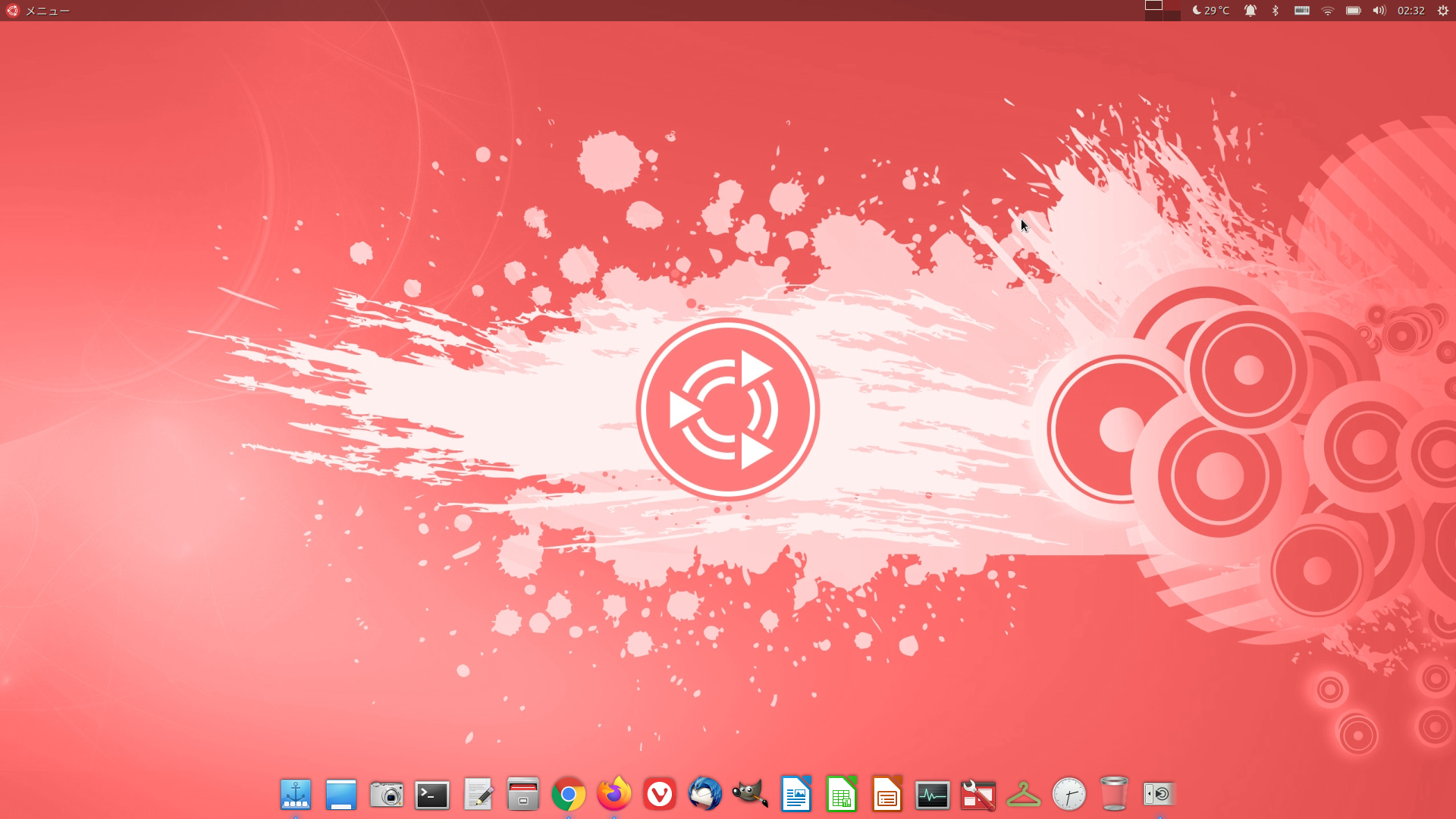Screen dimensions: 1456x819
Task: Click the 02:32 clock in the panel
Action: click(1411, 11)
